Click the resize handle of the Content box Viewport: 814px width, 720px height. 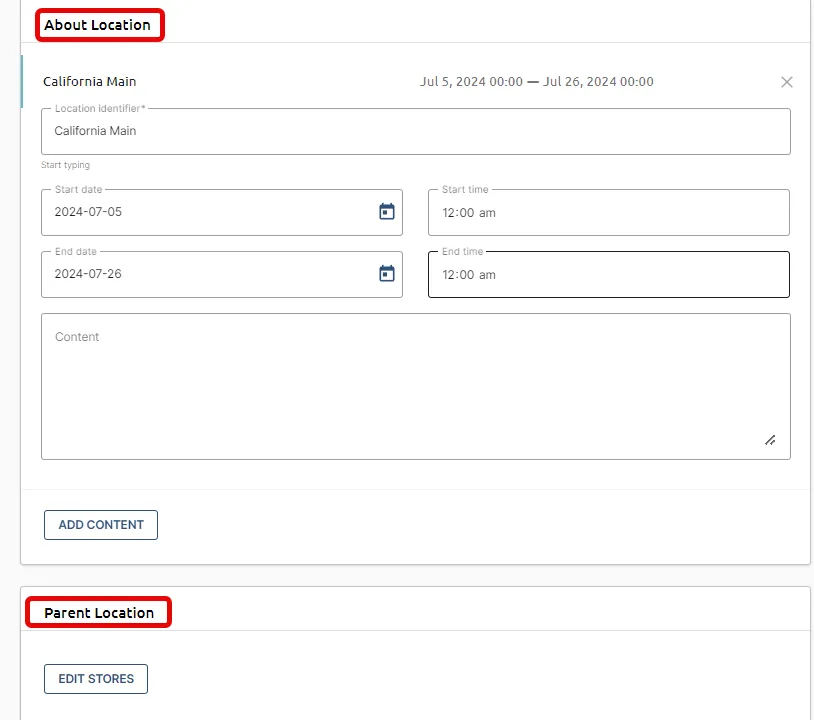click(770, 440)
